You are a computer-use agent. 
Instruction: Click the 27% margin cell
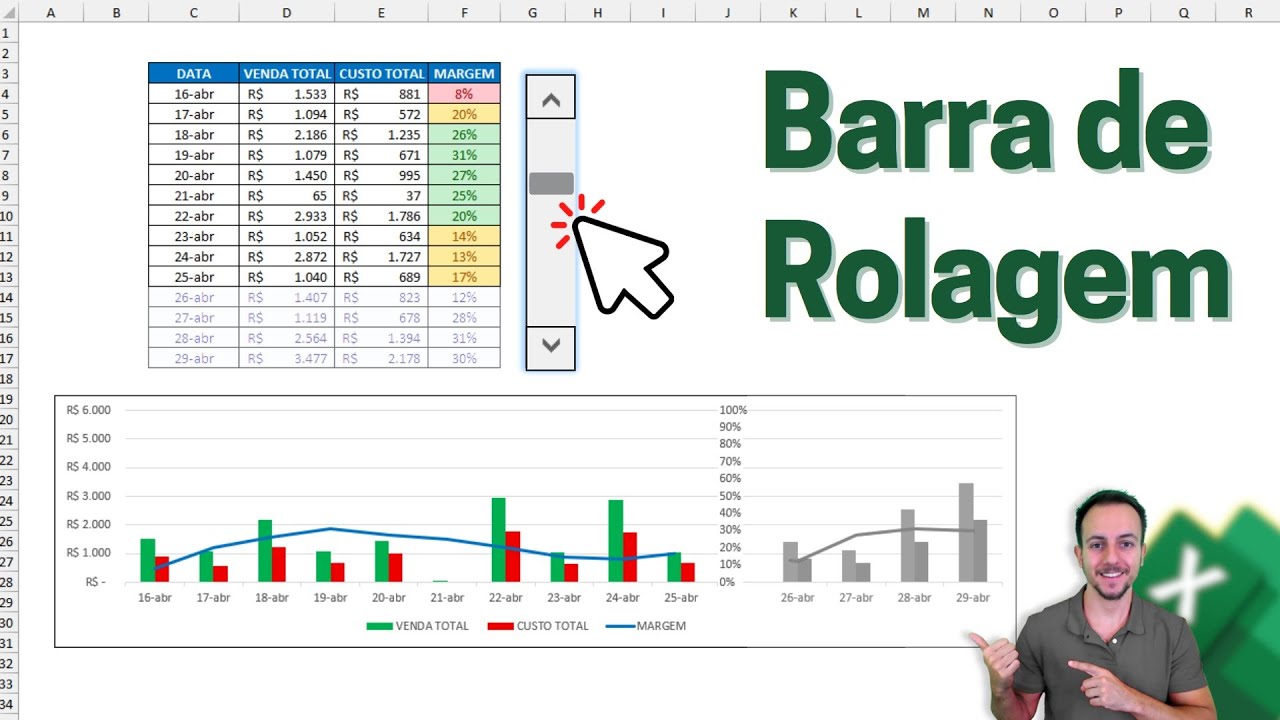pos(464,175)
